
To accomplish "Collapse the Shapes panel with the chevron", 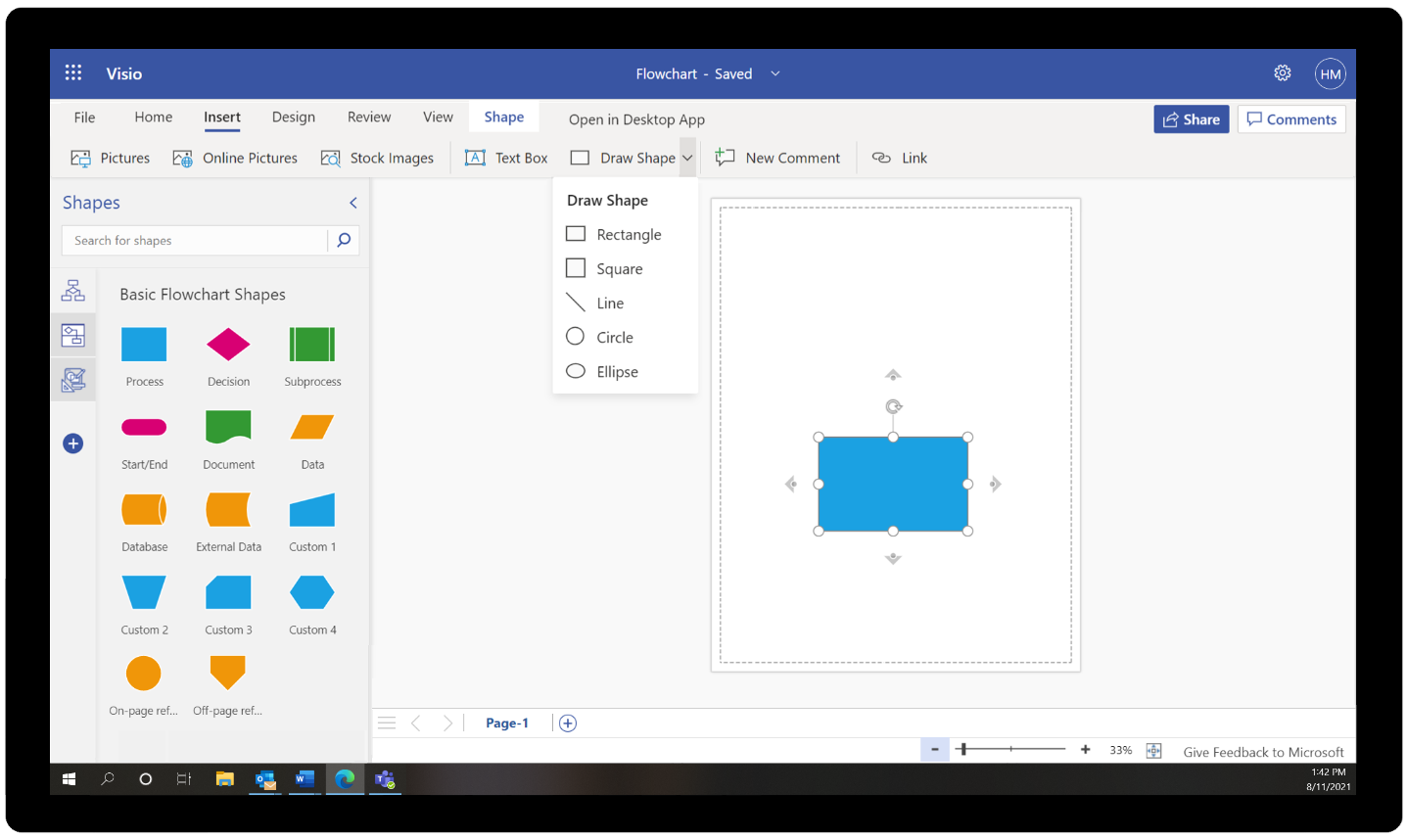I will coord(352,203).
